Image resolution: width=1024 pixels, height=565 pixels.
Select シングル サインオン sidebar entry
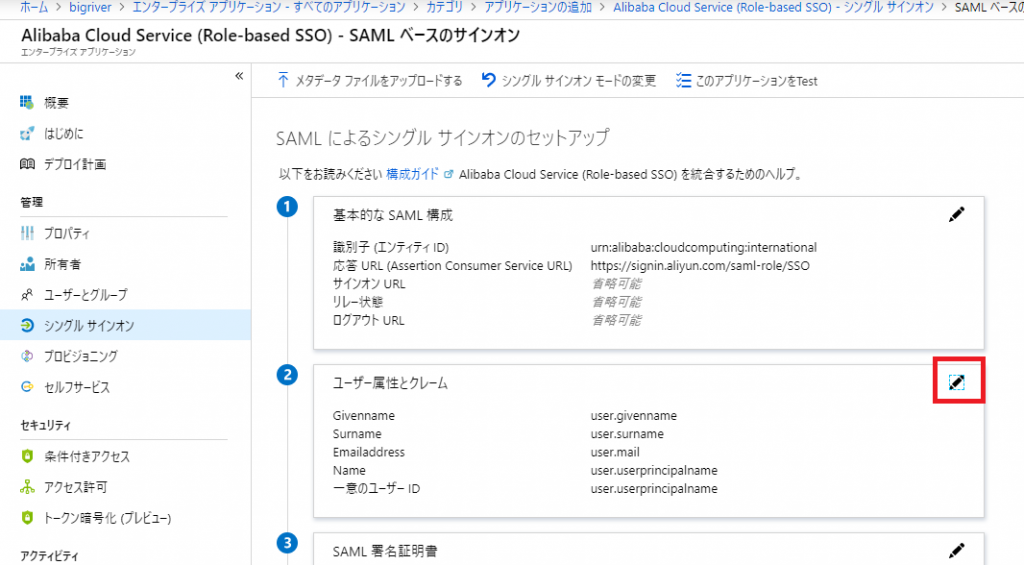tap(125, 325)
